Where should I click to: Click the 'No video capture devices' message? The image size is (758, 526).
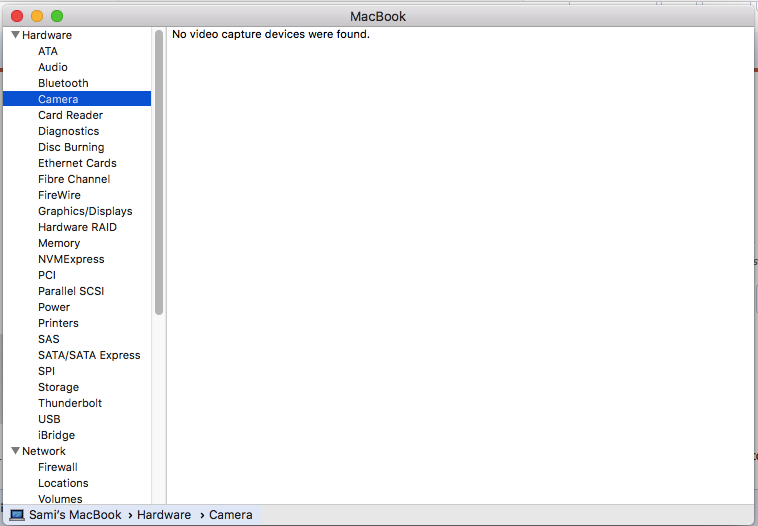(271, 34)
